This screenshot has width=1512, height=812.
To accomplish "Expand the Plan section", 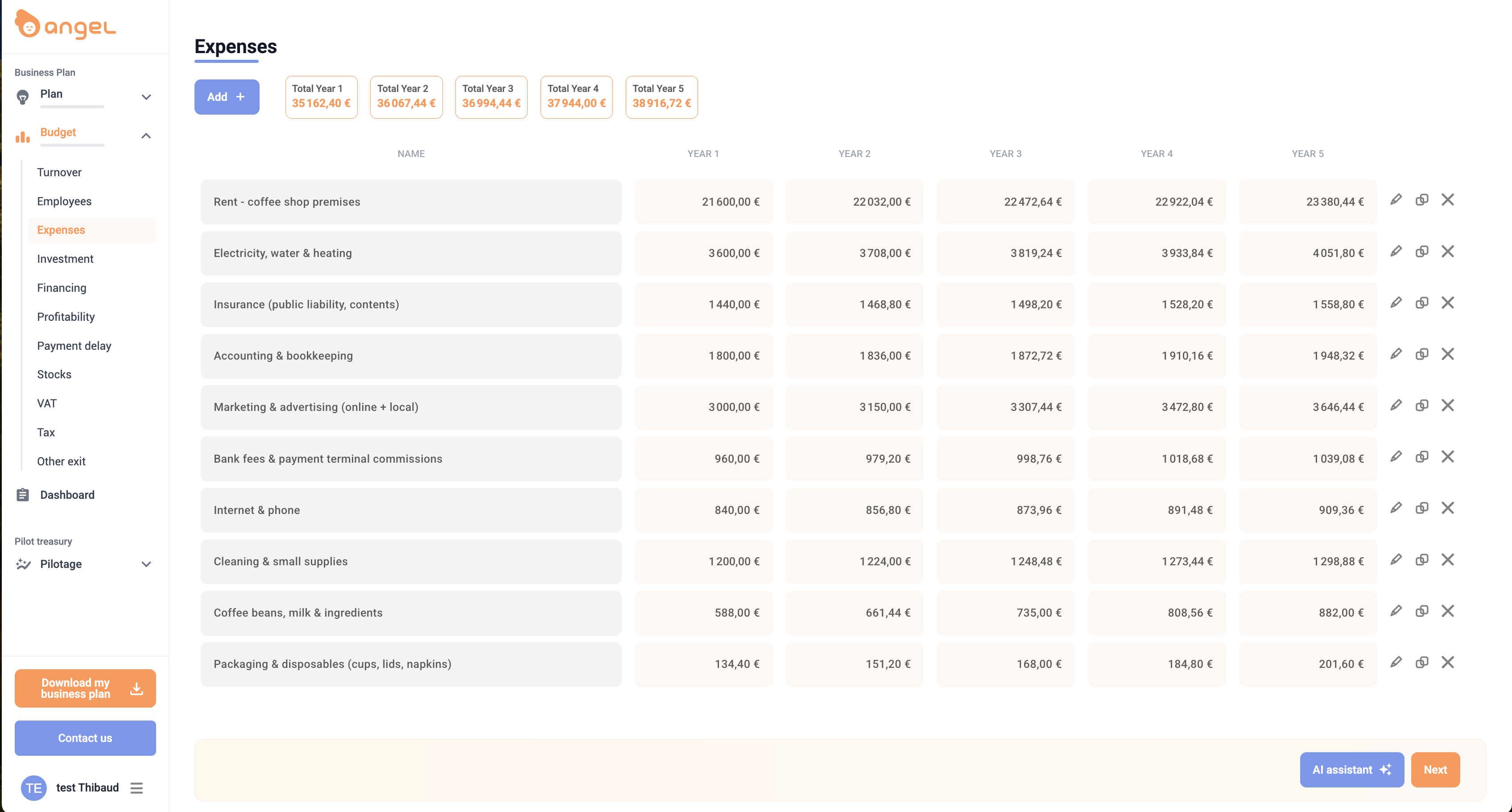I will tap(146, 97).
